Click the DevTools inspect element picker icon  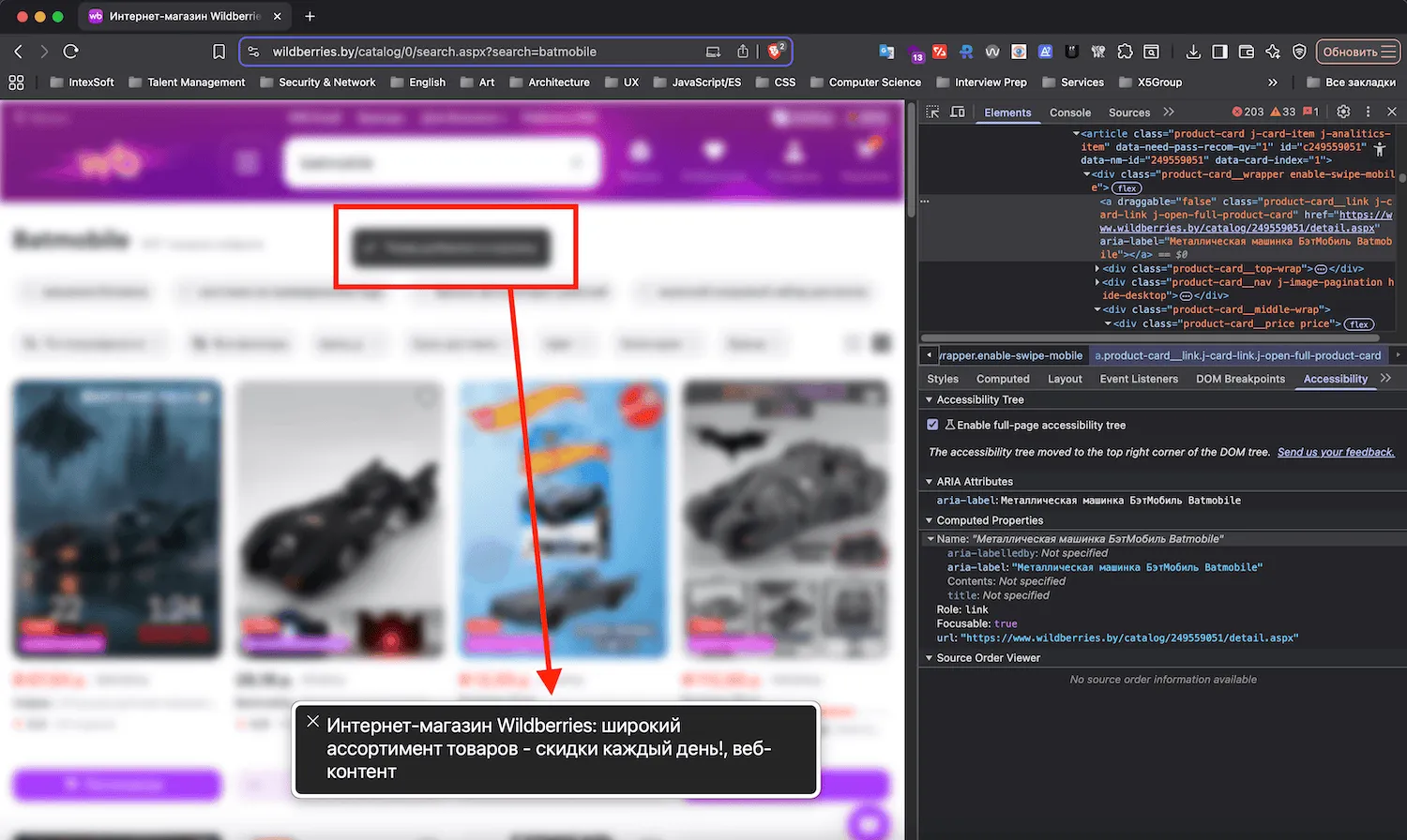932,112
